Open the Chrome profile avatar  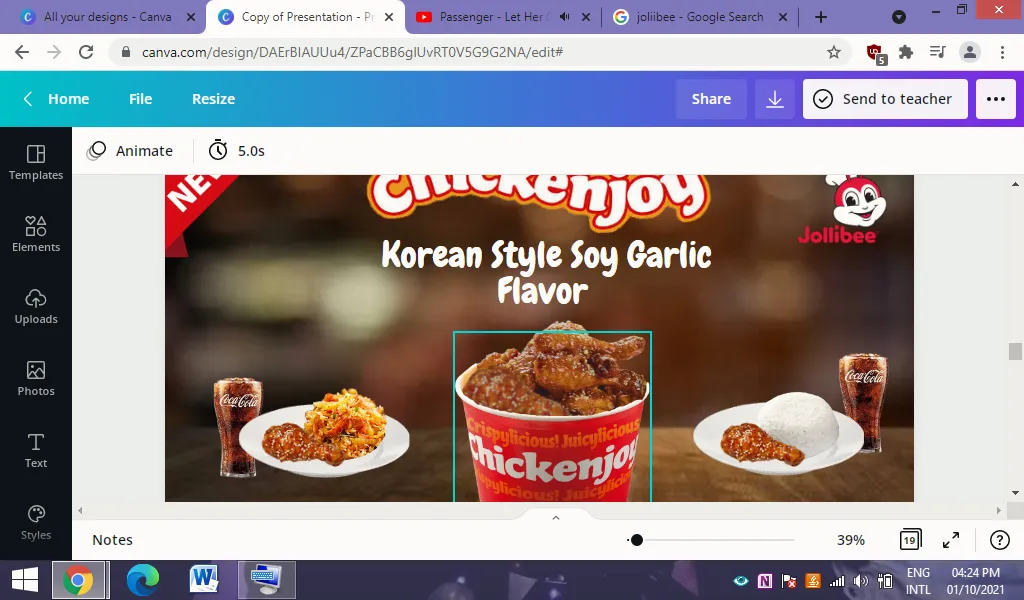[970, 52]
